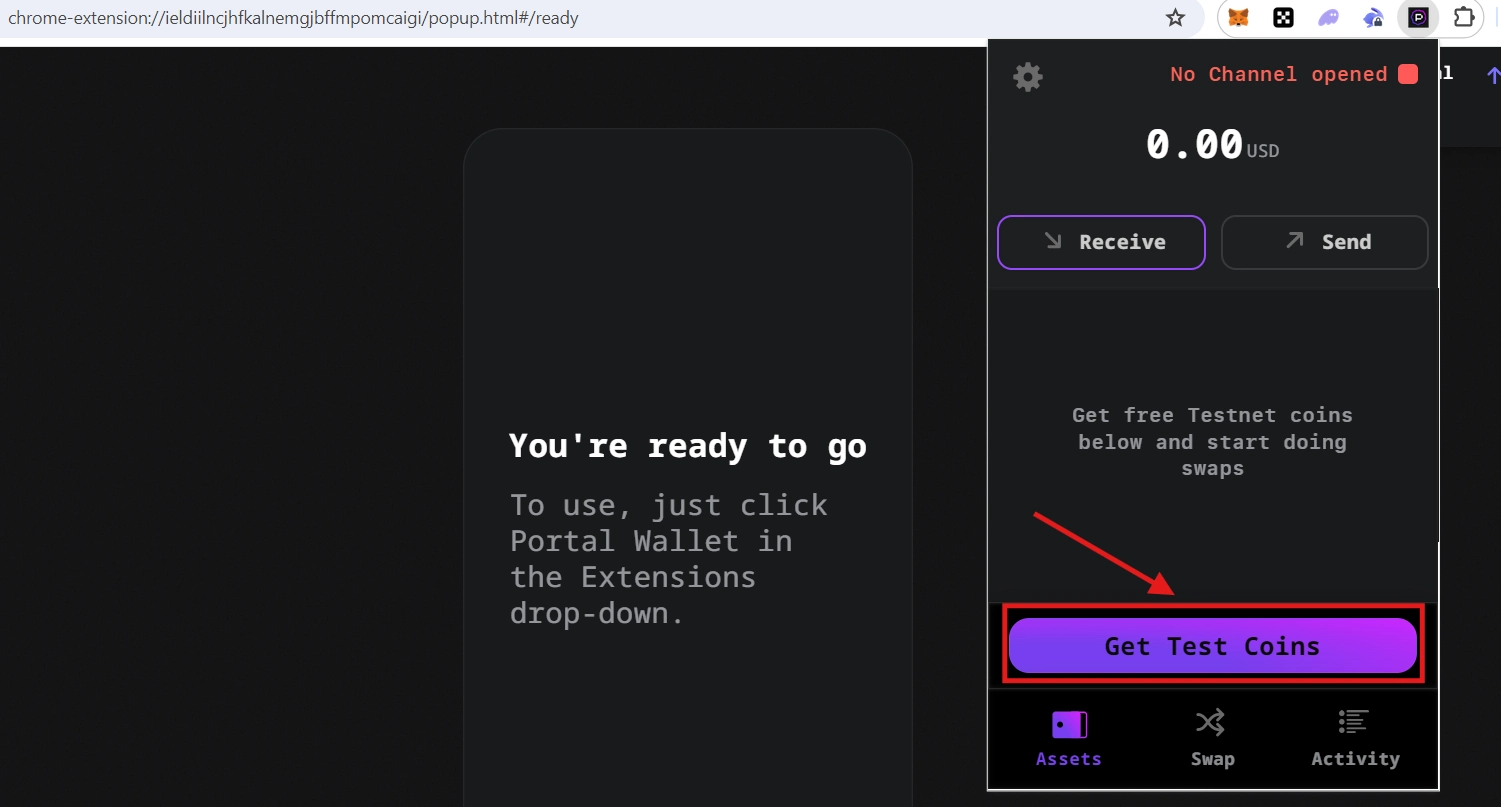Click the 'Get free Testnet coins' message
This screenshot has width=1501, height=807.
click(x=1212, y=442)
